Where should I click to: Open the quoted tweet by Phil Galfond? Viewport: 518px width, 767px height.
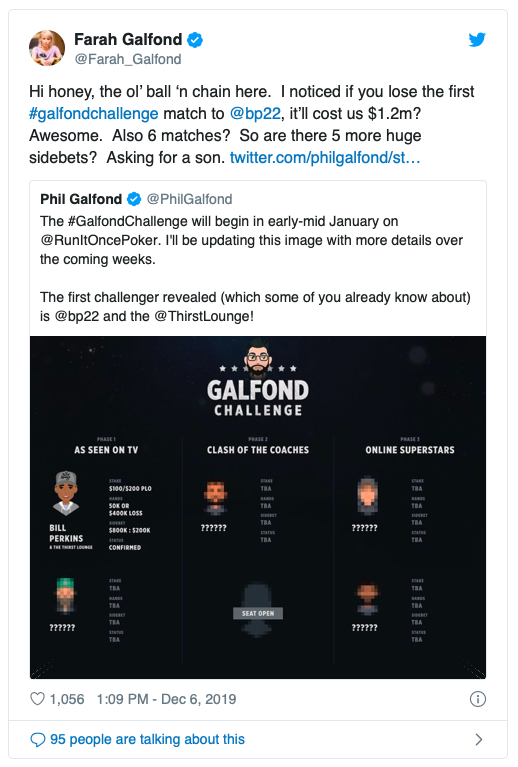click(258, 258)
